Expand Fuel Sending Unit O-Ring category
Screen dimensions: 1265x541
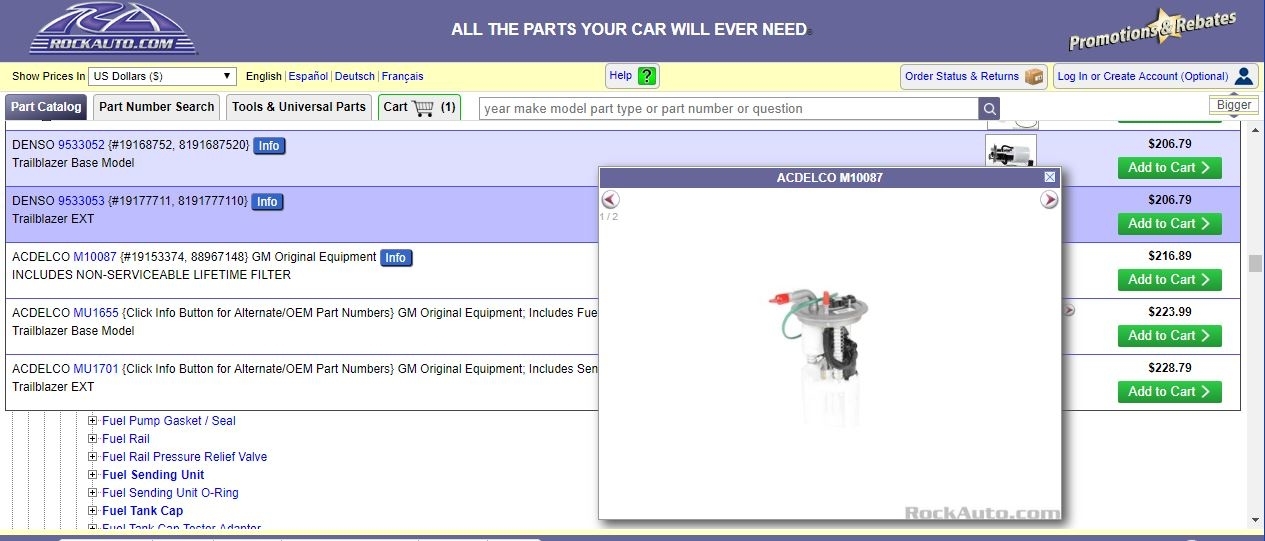click(93, 493)
